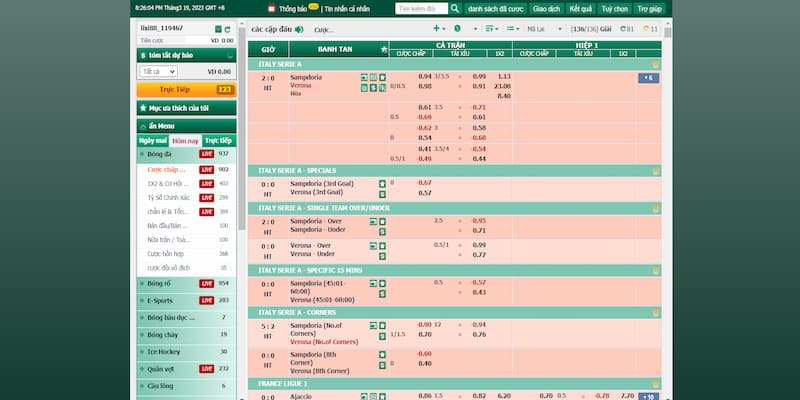Viewport: 800px width, 400px height.
Task: Switch to Hôm nay tab
Action: (x=185, y=141)
